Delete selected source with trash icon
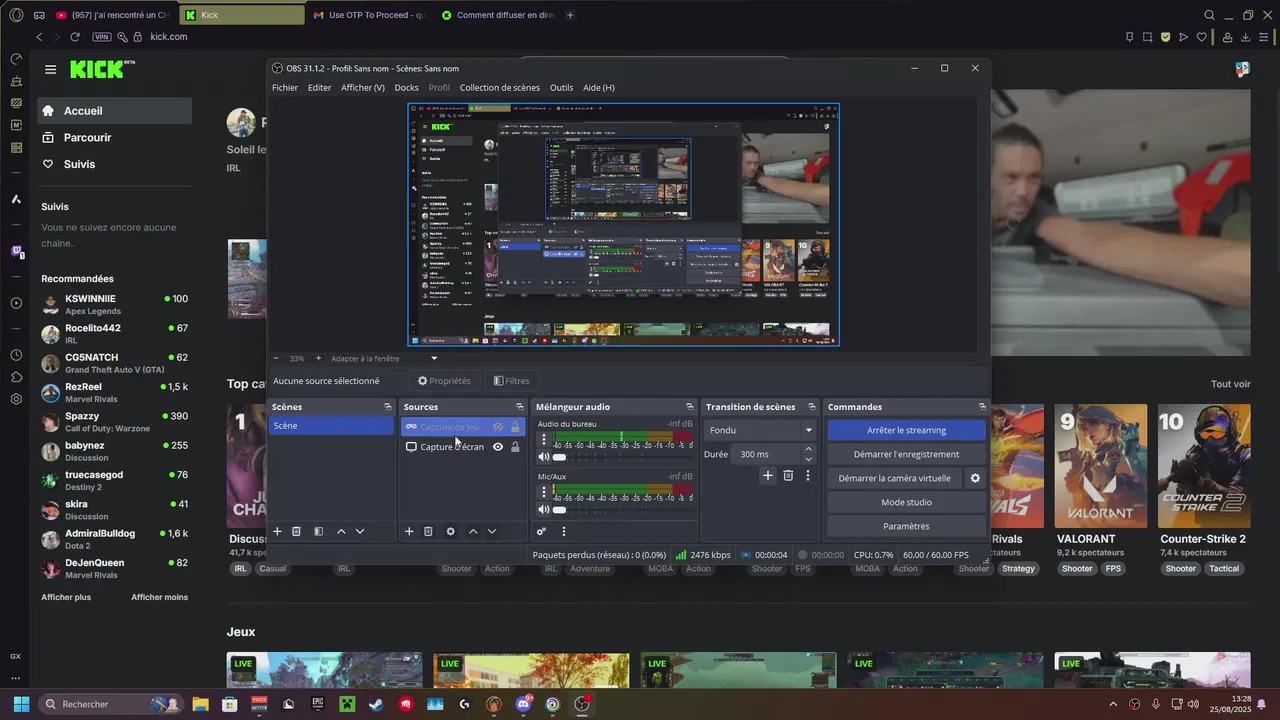The height and width of the screenshot is (720, 1280). click(428, 531)
